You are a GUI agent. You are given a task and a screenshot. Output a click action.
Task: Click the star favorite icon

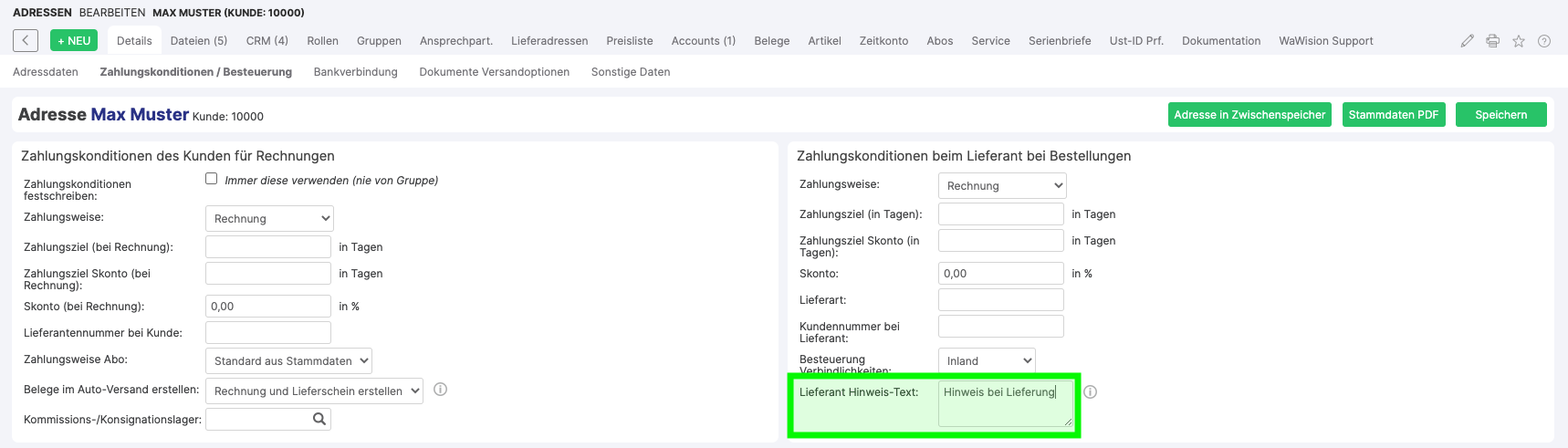click(1518, 41)
